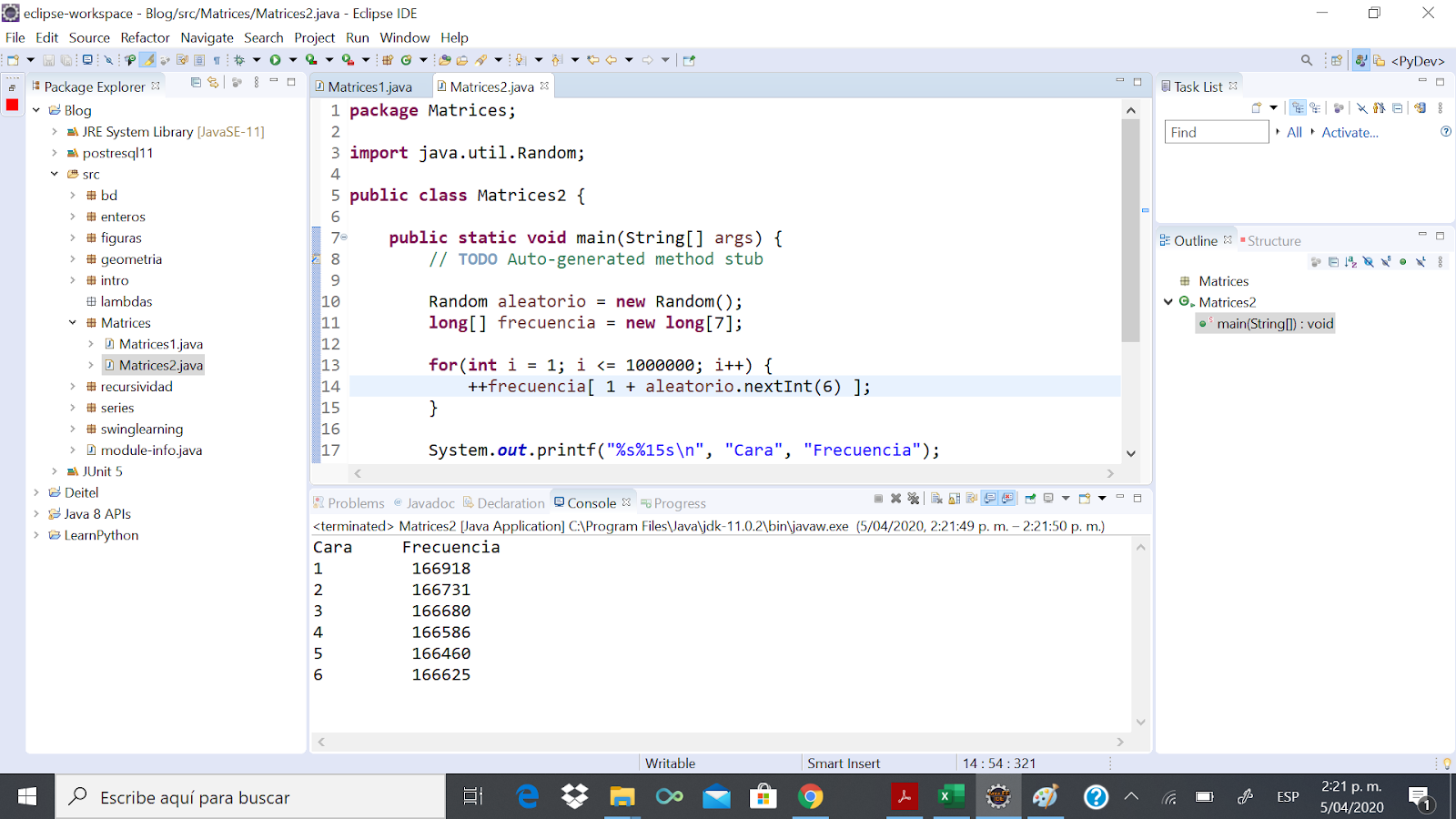Toggle Show Console When Standard Error Changes
The height and width of the screenshot is (819, 1456).
click(1007, 499)
